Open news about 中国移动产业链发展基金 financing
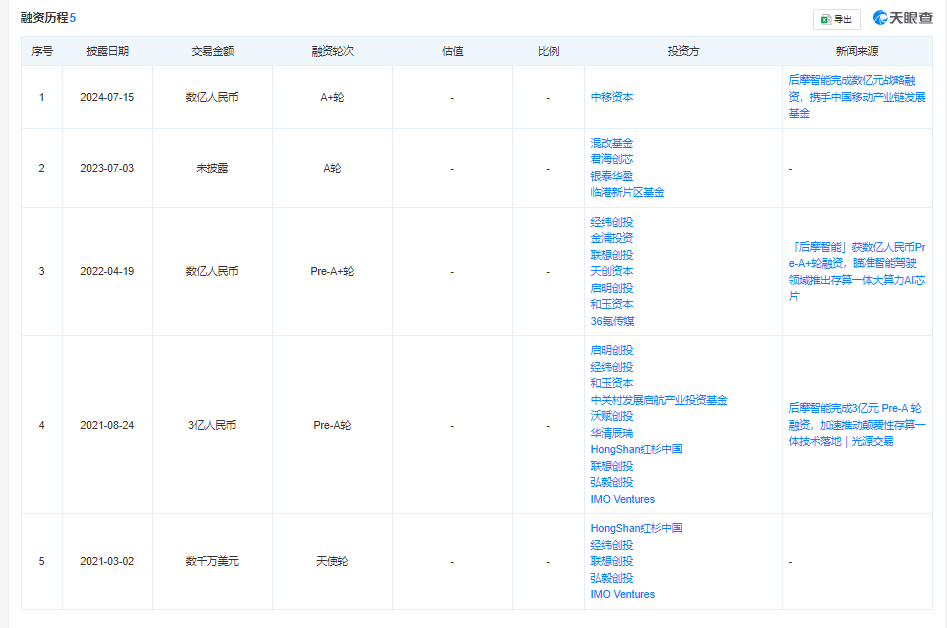The image size is (947, 628). point(857,97)
